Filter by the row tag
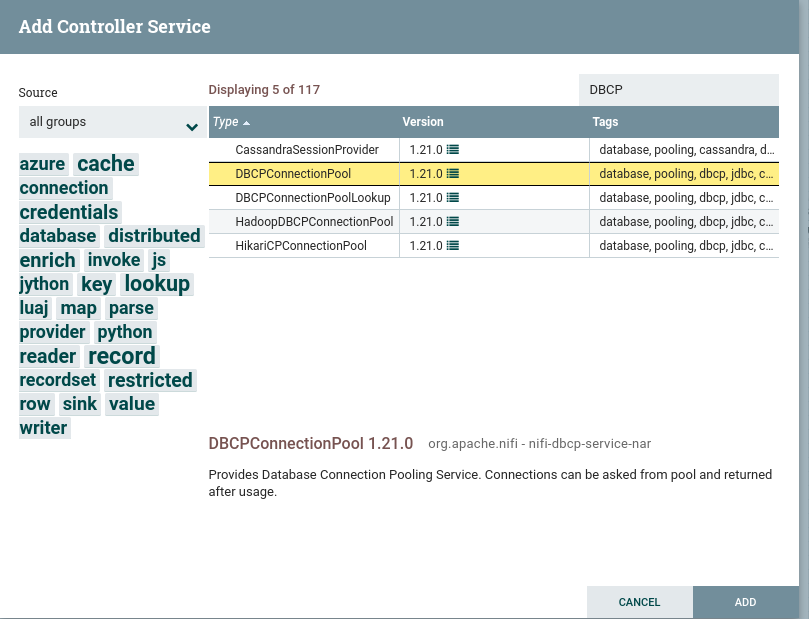This screenshot has width=809, height=619. [35, 404]
